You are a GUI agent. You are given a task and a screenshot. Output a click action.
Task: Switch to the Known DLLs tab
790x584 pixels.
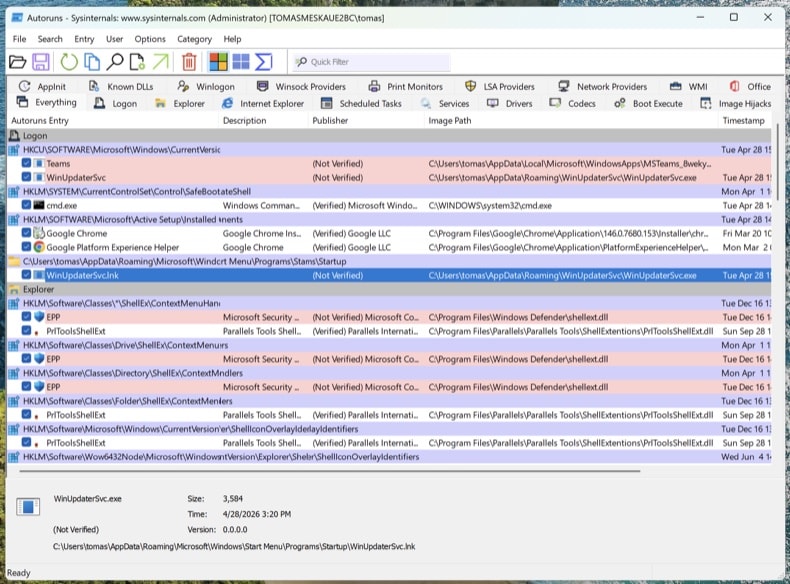tap(121, 87)
